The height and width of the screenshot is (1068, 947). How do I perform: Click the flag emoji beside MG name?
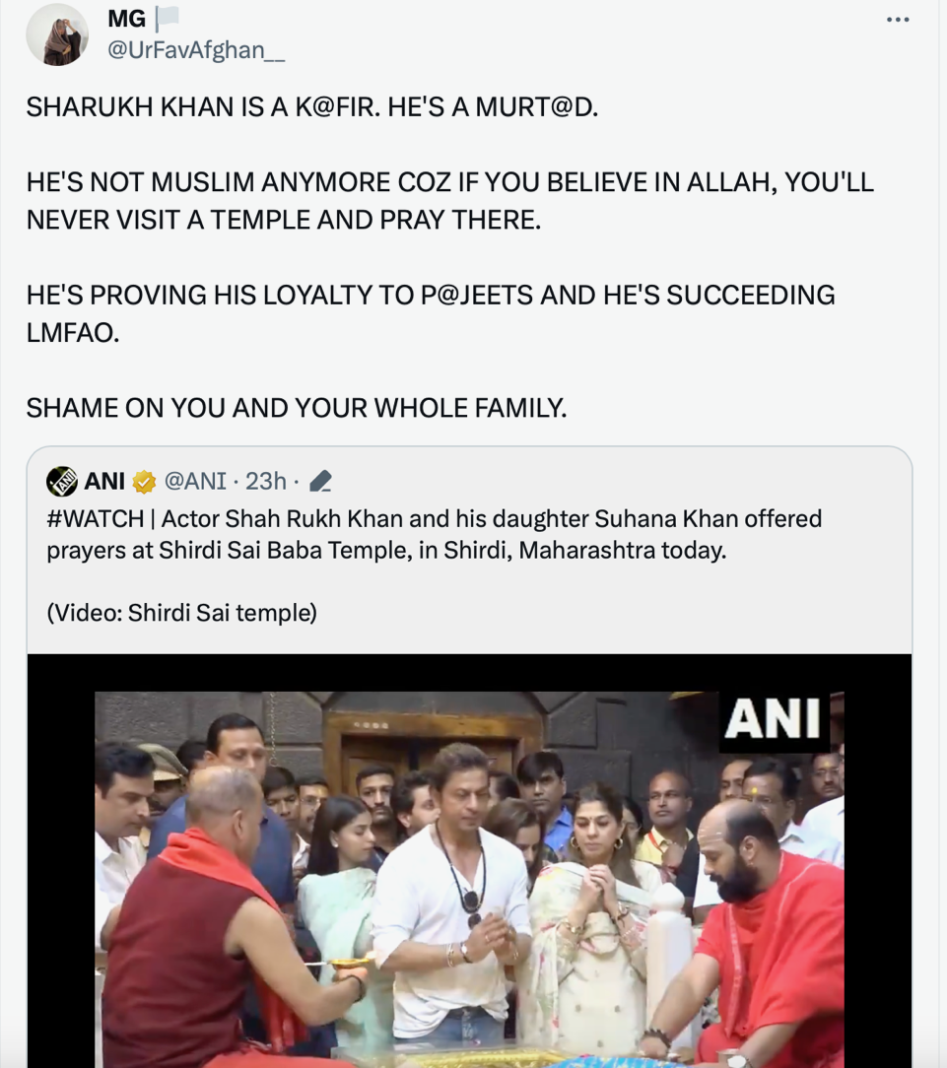coord(166,18)
